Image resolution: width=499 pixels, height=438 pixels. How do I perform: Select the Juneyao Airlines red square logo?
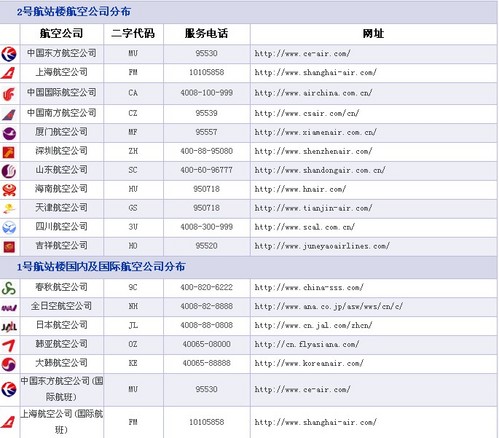click(x=9, y=247)
